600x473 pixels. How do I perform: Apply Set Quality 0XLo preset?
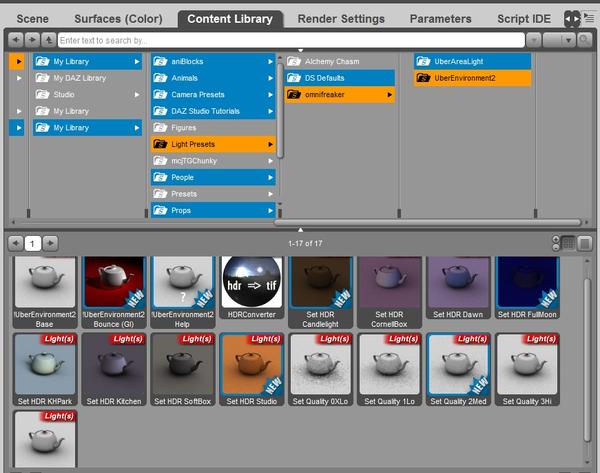(x=320, y=369)
